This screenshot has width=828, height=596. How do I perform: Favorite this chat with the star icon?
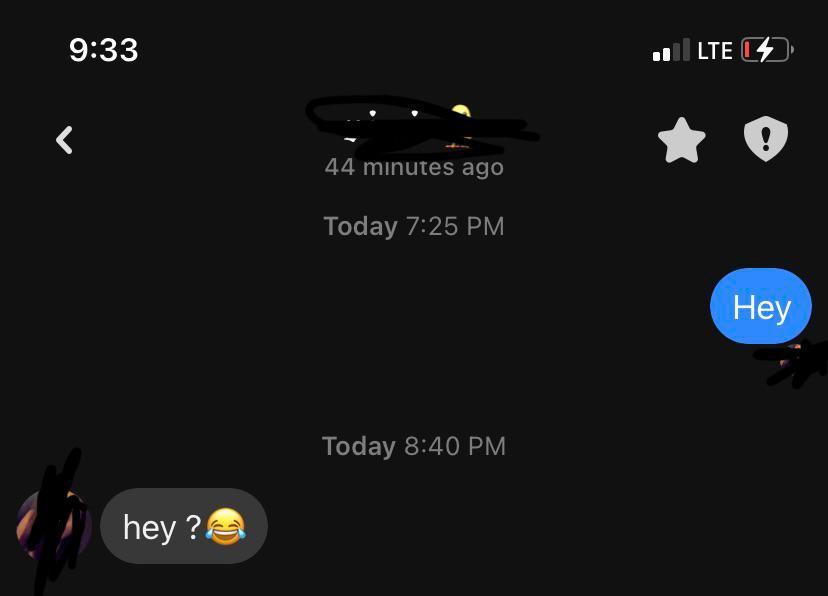tap(682, 140)
